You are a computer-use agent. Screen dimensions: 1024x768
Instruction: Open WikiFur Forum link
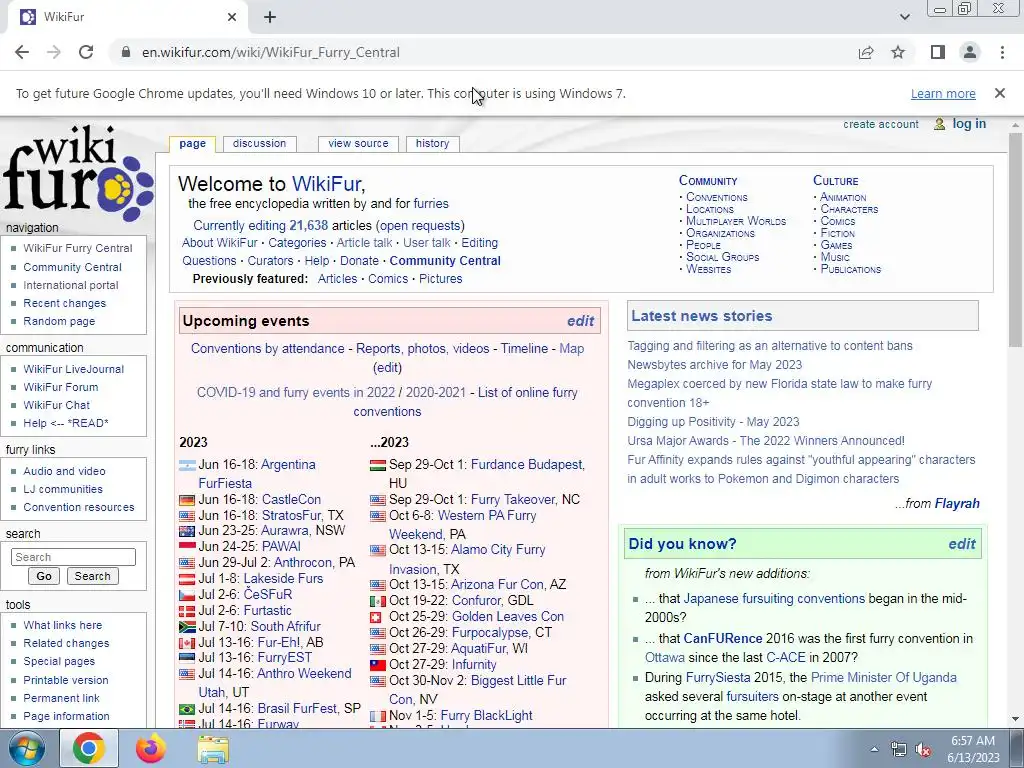(61, 387)
